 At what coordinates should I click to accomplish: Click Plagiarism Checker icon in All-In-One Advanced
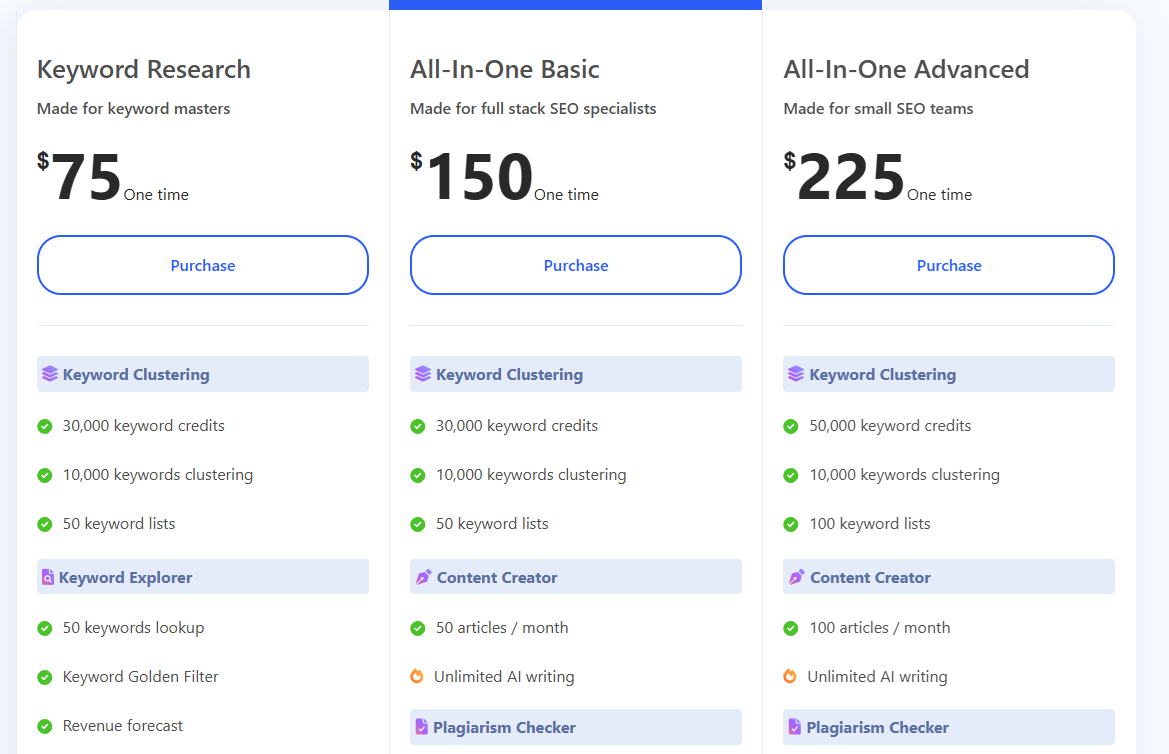795,727
